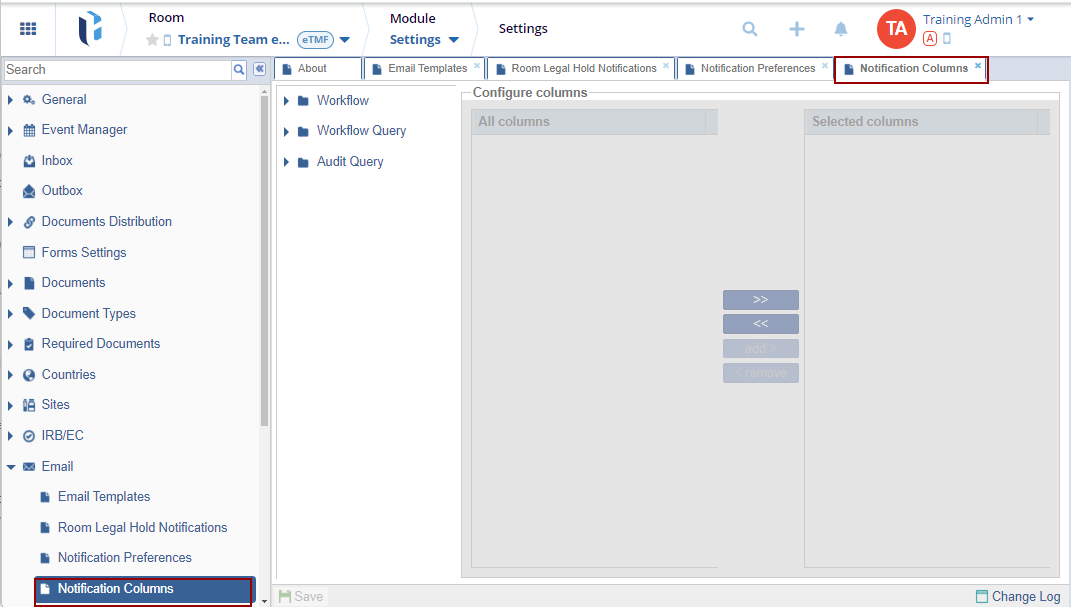Click the magnifier search icon in header
The height and width of the screenshot is (607, 1071).
(749, 29)
